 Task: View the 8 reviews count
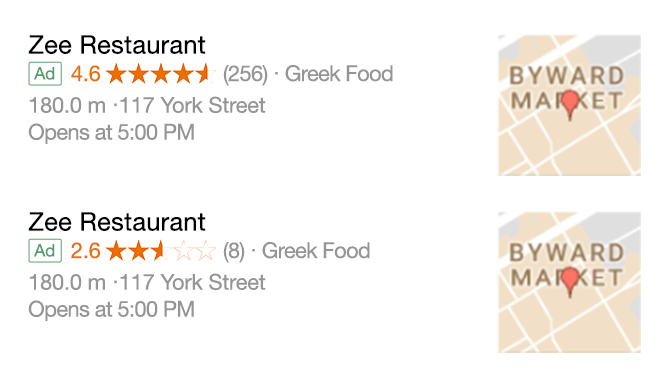[234, 251]
